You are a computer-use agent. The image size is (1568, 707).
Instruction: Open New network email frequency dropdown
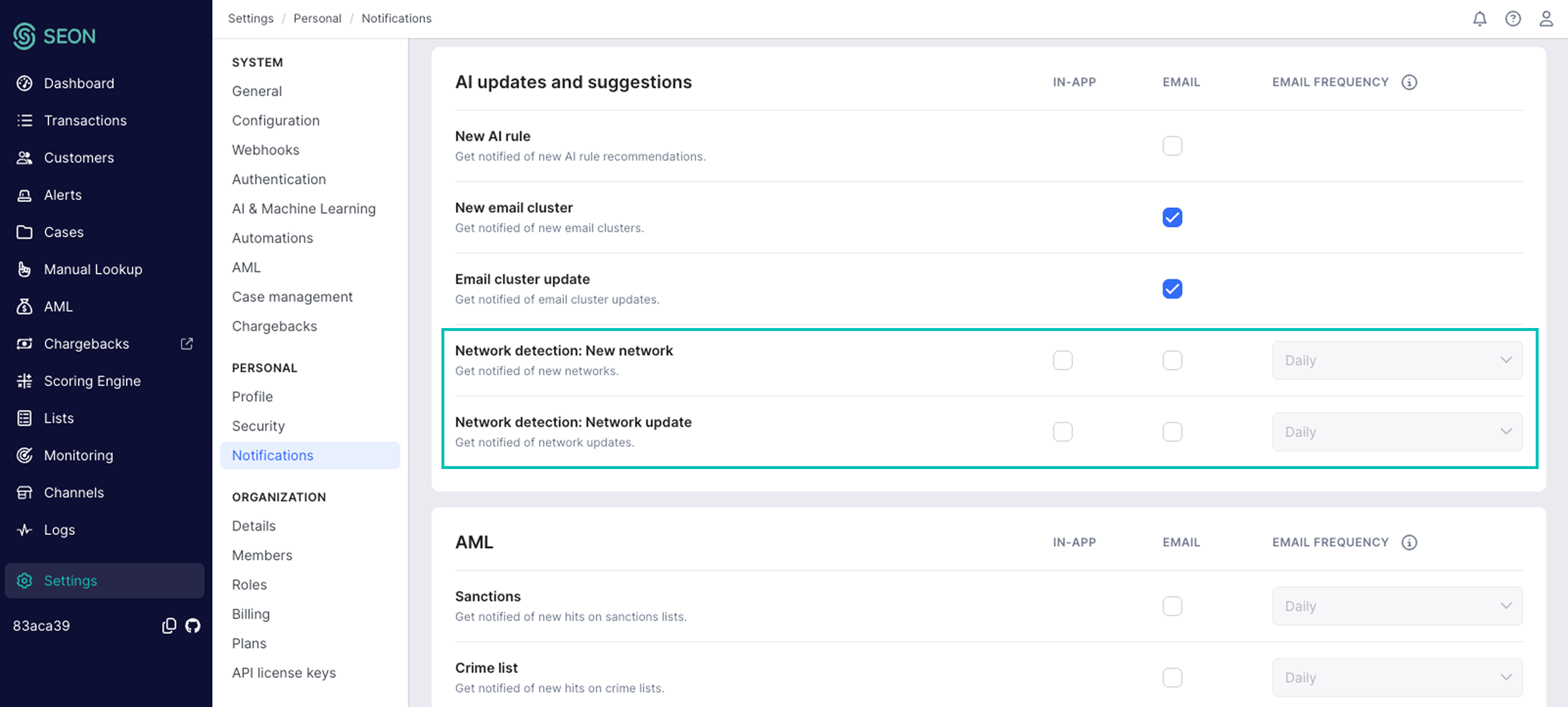1397,360
